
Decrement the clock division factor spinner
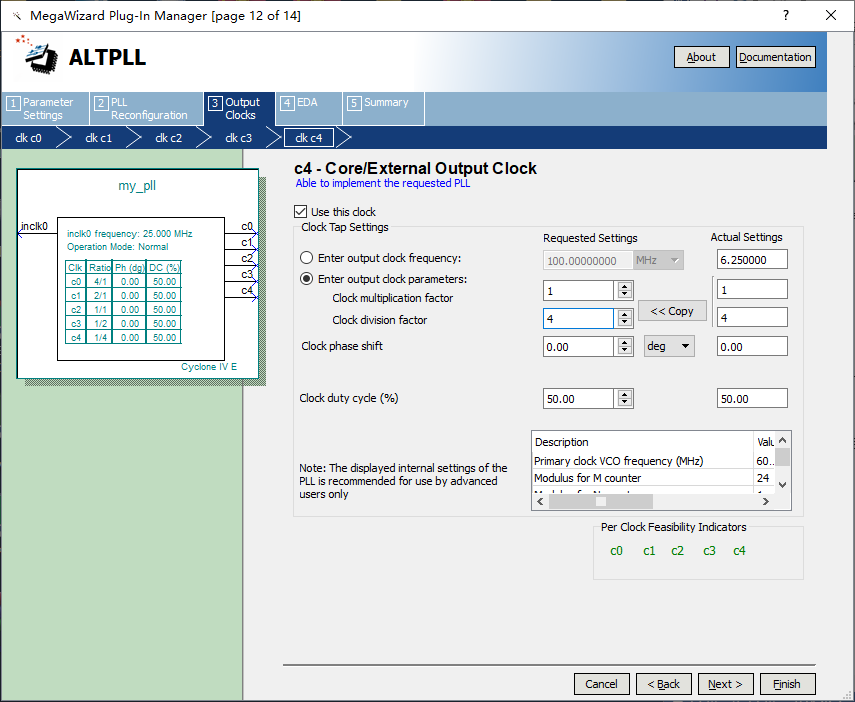625,323
